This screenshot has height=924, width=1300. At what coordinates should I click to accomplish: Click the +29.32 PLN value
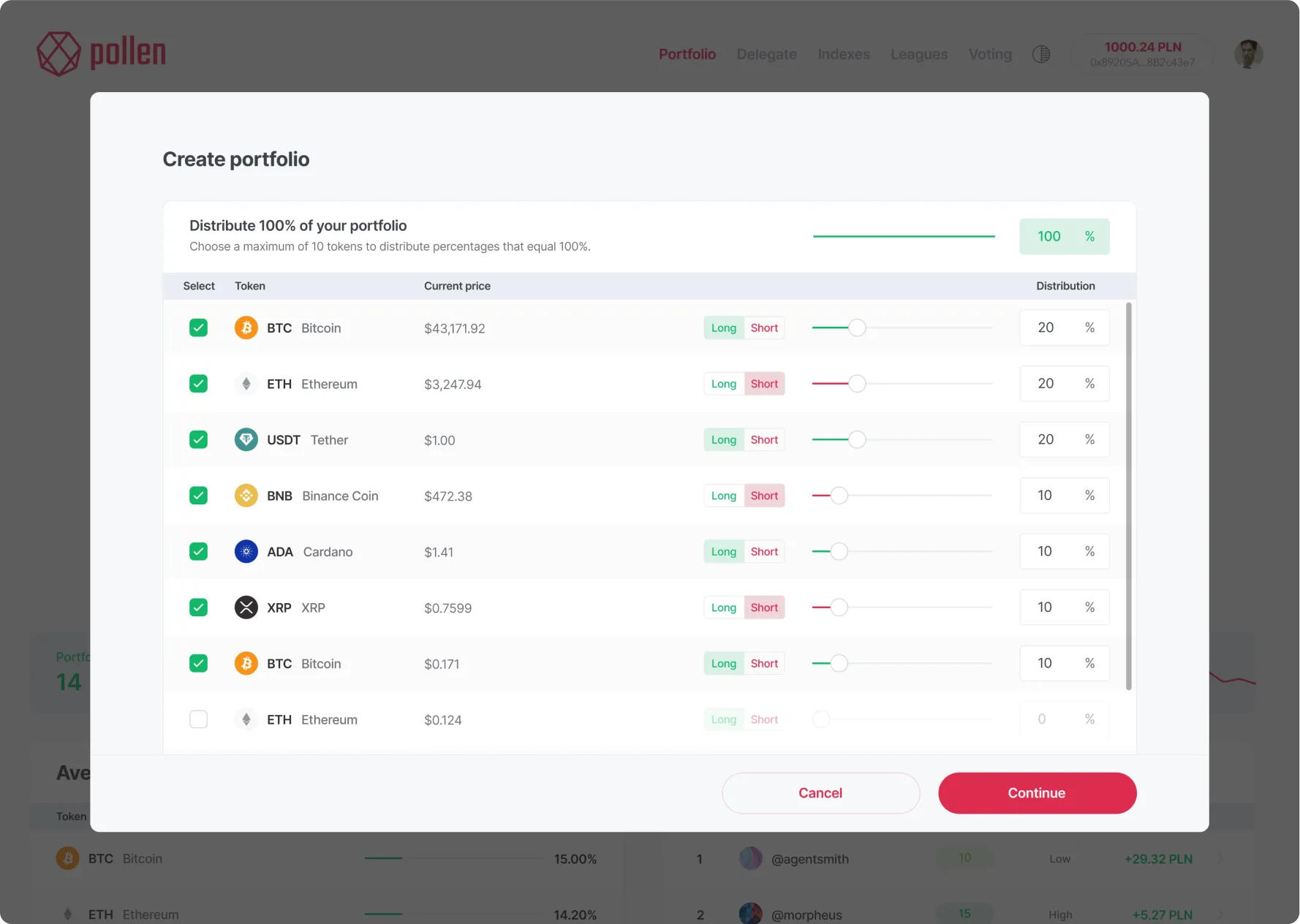1158,859
